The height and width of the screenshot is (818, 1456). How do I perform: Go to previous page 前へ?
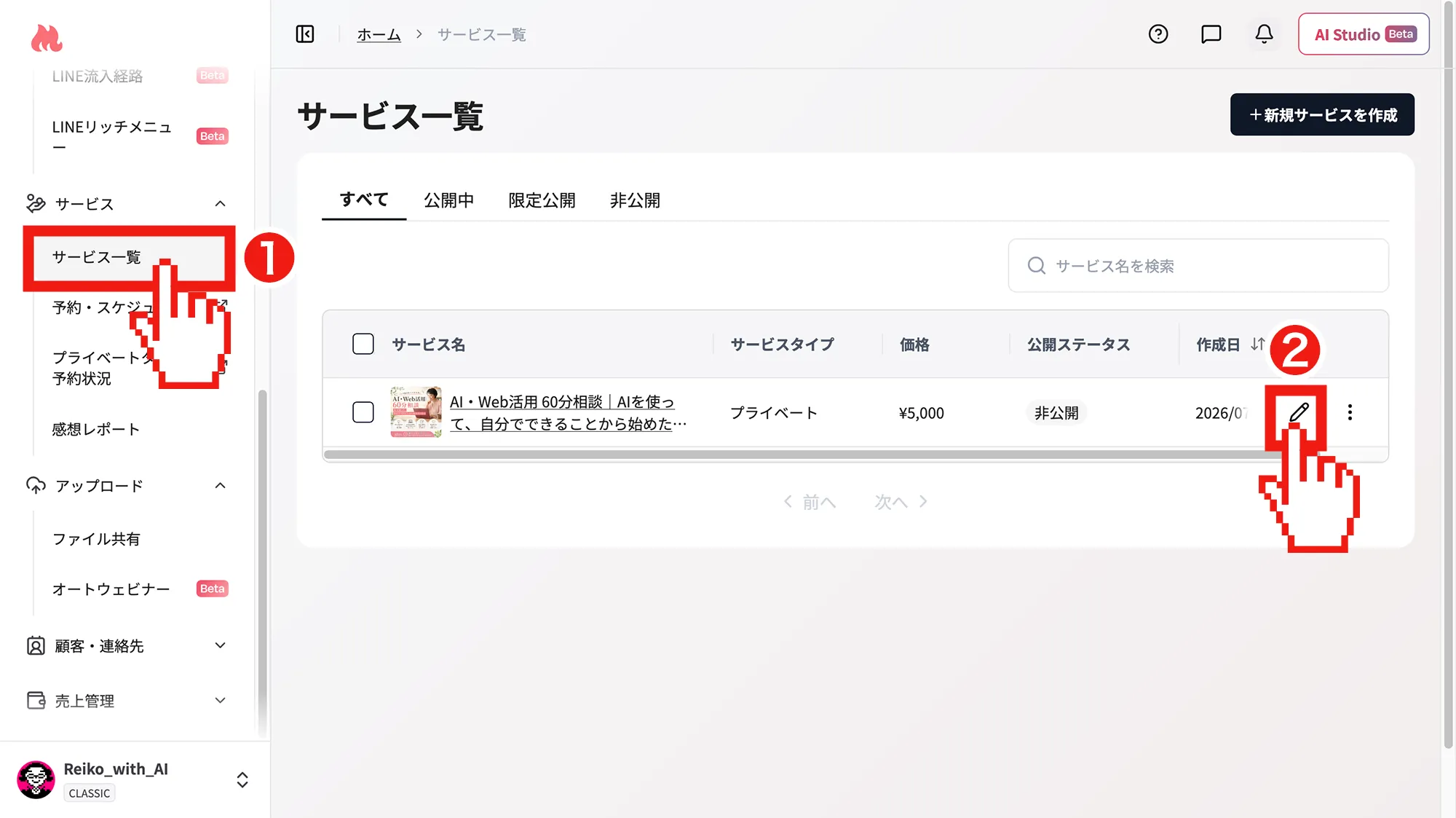[x=810, y=502]
